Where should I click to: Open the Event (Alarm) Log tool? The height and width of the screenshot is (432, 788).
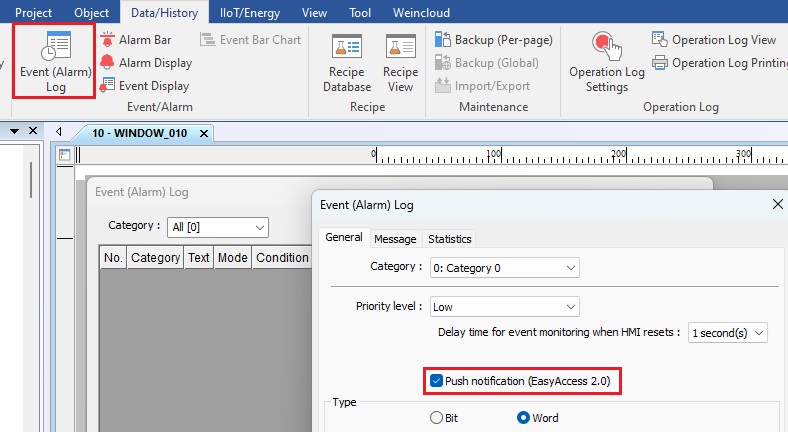pos(54,61)
